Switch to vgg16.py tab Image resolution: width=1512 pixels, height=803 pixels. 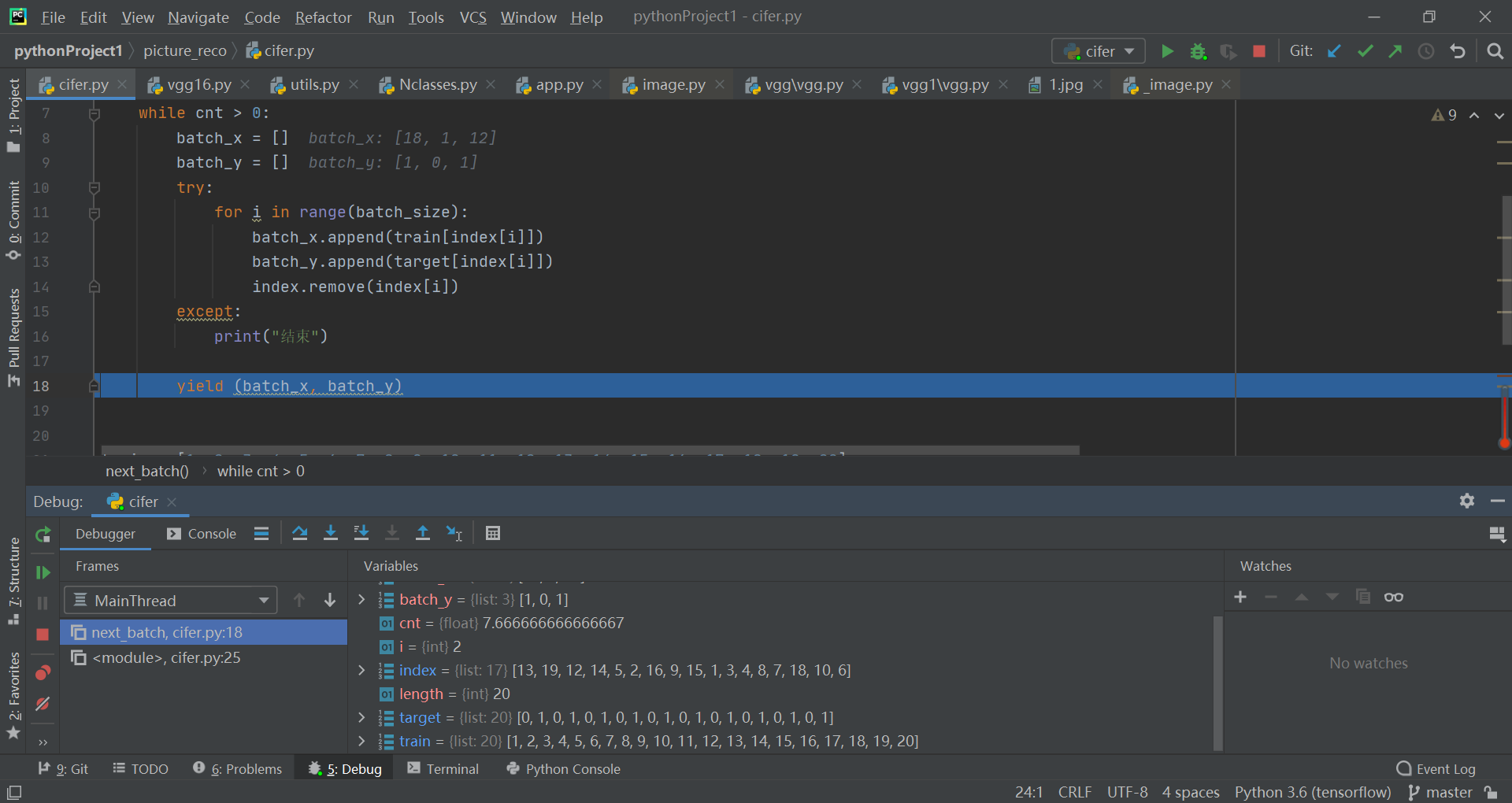(199, 84)
